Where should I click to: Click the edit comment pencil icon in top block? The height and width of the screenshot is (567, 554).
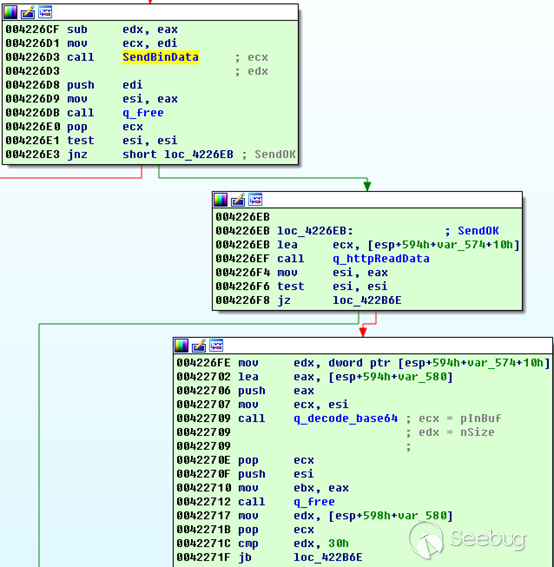click(x=28, y=12)
